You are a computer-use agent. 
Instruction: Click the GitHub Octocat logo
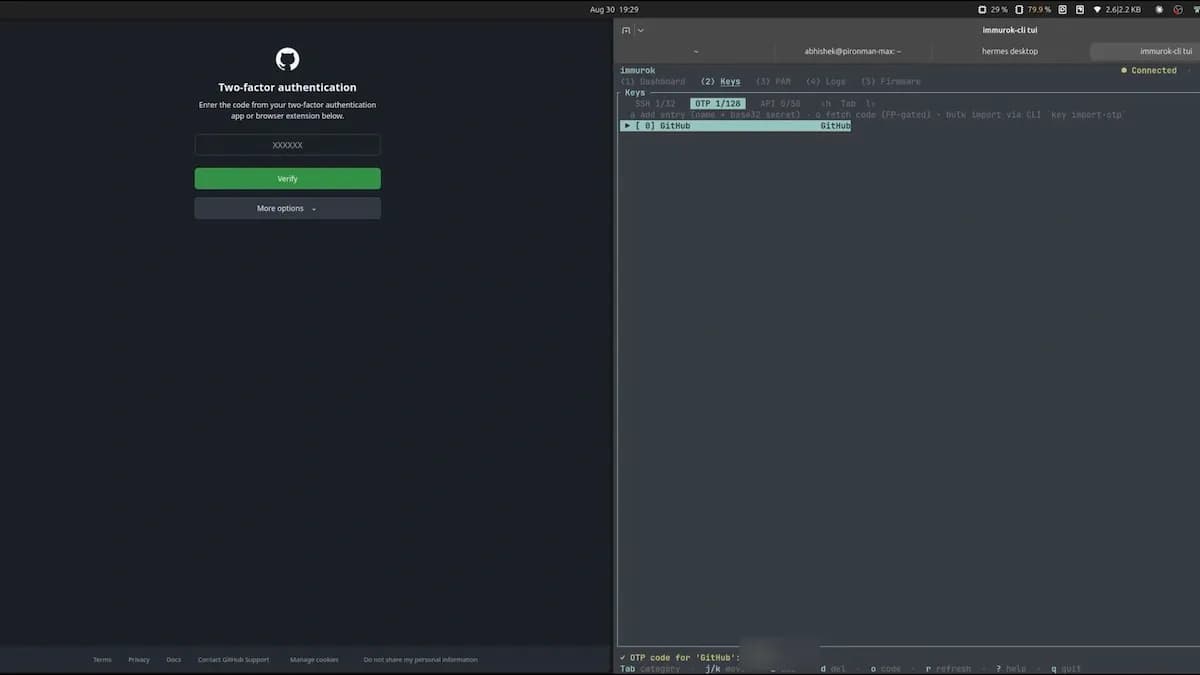(287, 59)
